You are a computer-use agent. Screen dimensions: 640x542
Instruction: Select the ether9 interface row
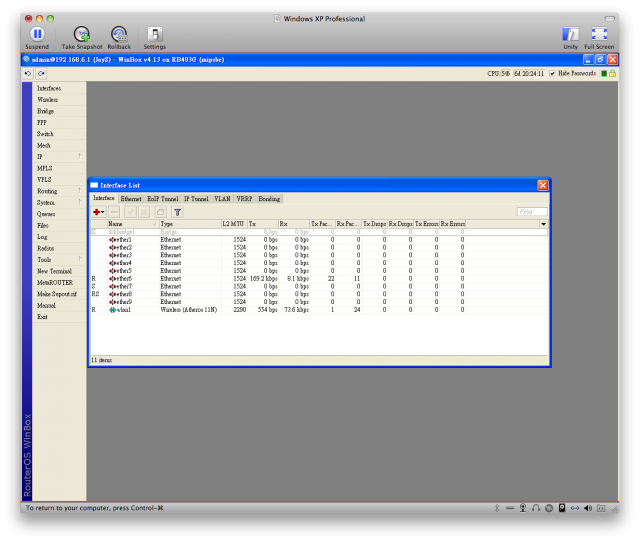point(319,302)
